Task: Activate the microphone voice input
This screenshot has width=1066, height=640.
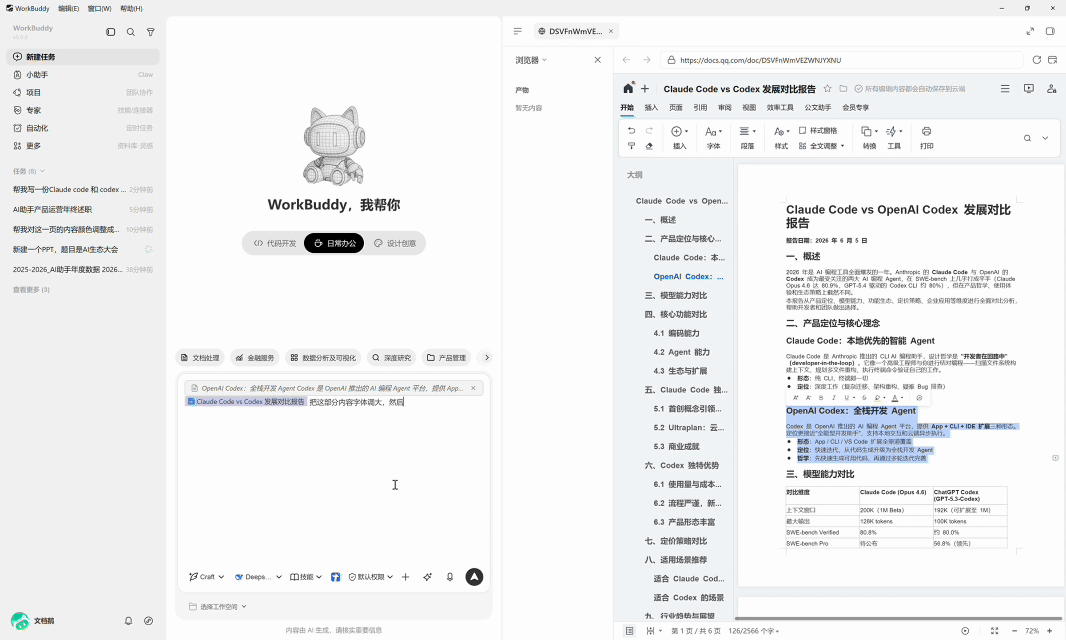Action: [449, 577]
